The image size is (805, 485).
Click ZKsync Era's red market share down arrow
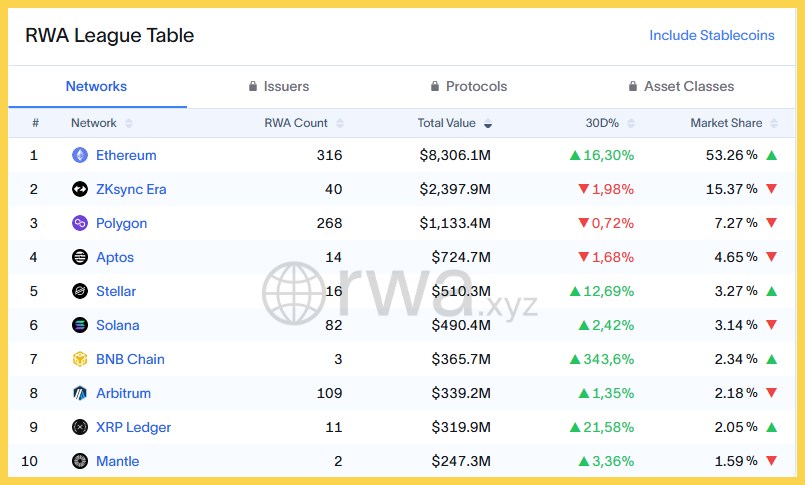[771, 189]
